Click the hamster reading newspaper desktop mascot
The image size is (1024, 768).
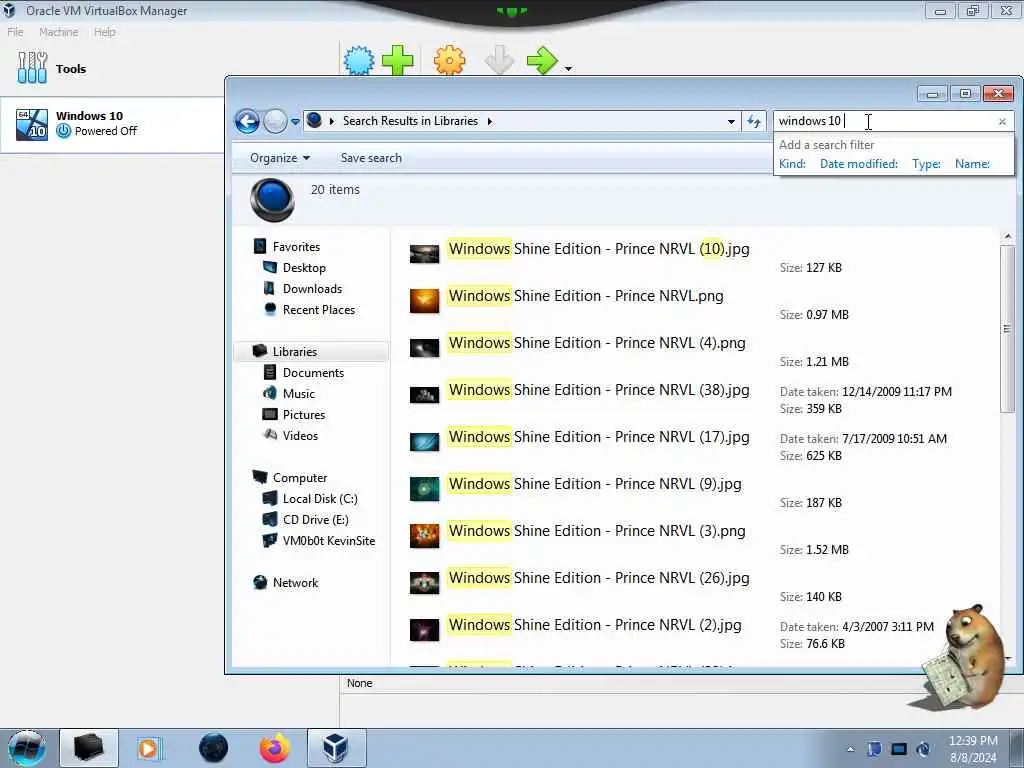(963, 660)
